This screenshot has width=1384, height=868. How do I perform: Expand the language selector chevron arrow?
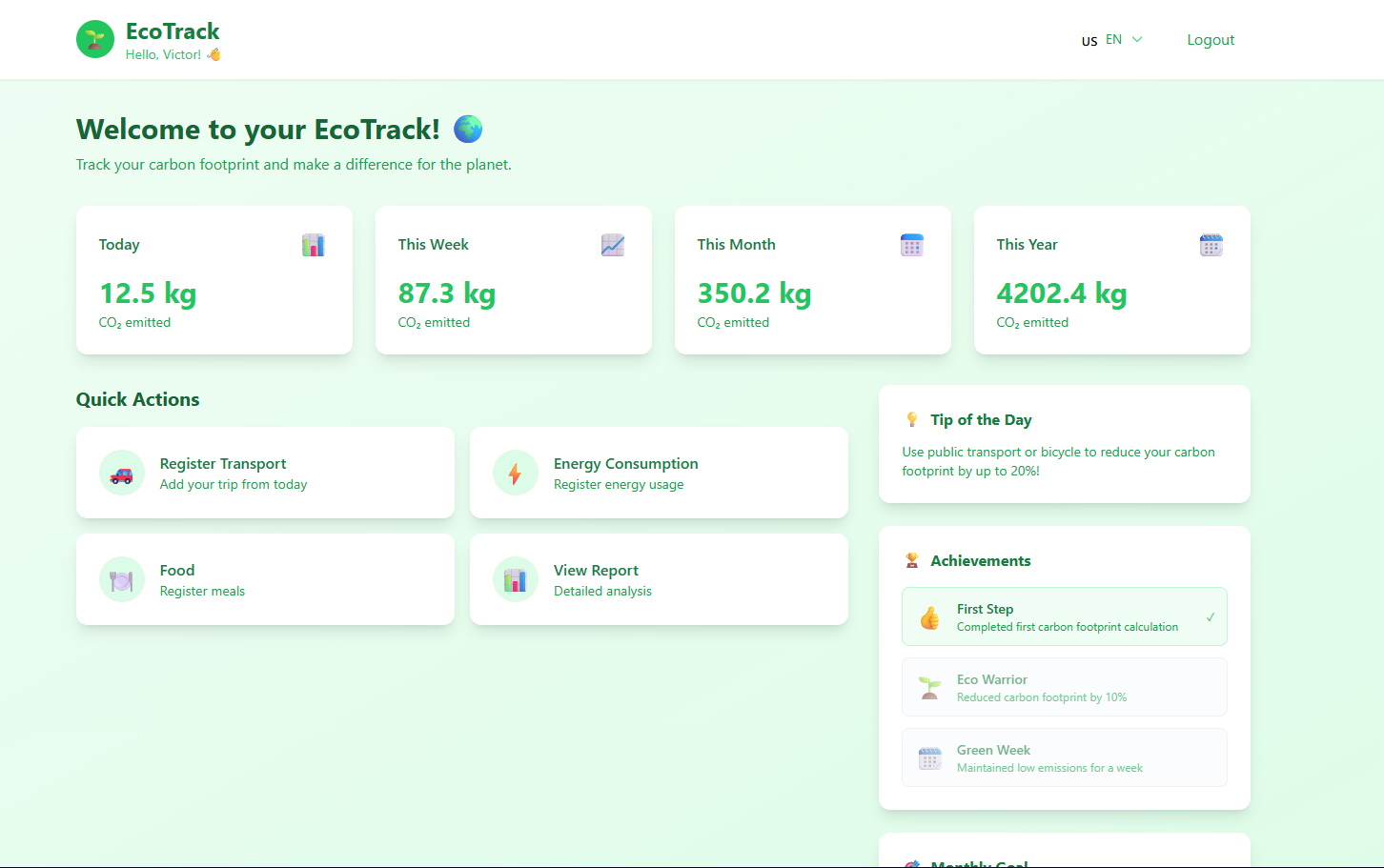(x=1137, y=40)
